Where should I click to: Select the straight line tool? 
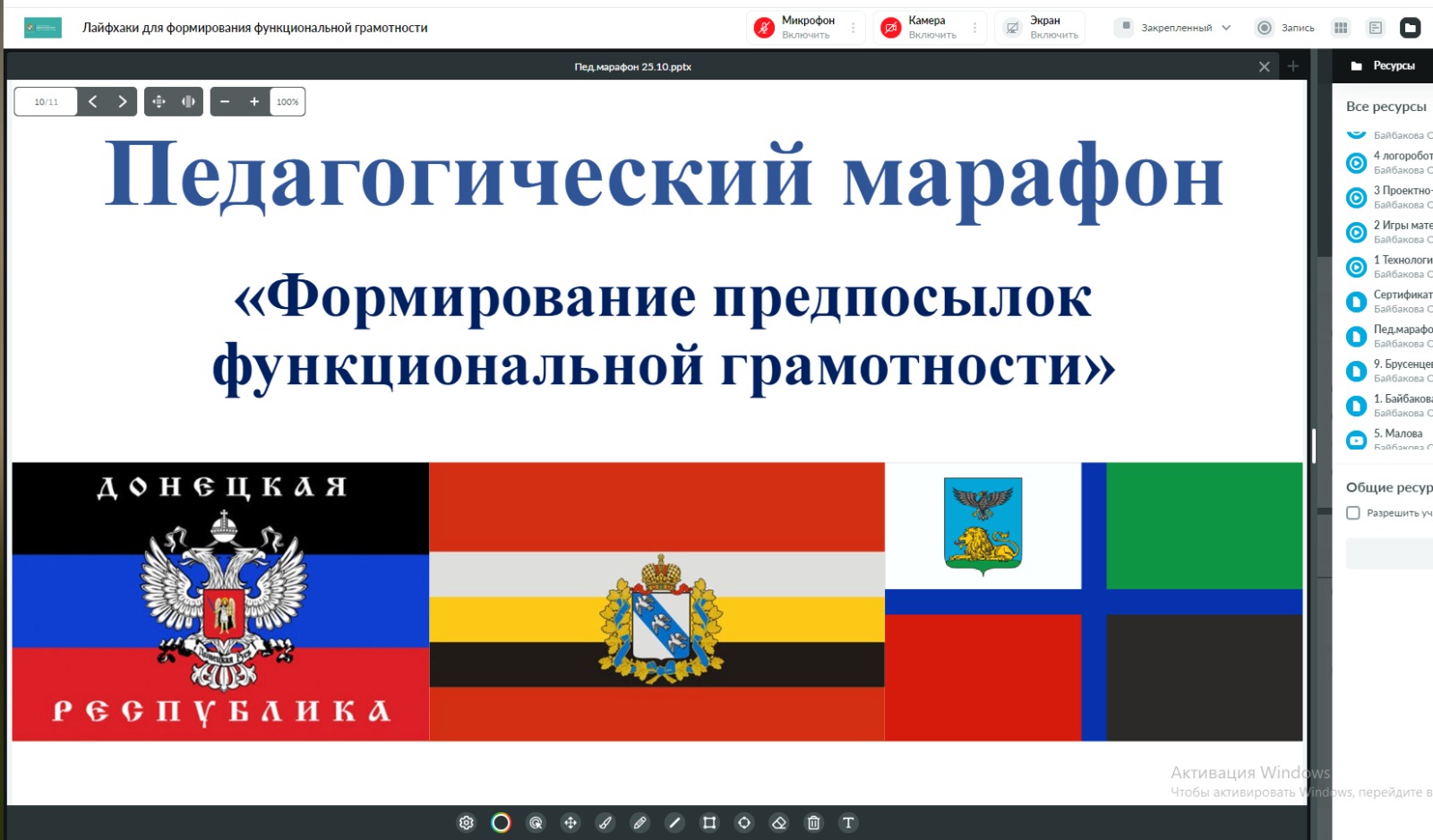pos(674,823)
